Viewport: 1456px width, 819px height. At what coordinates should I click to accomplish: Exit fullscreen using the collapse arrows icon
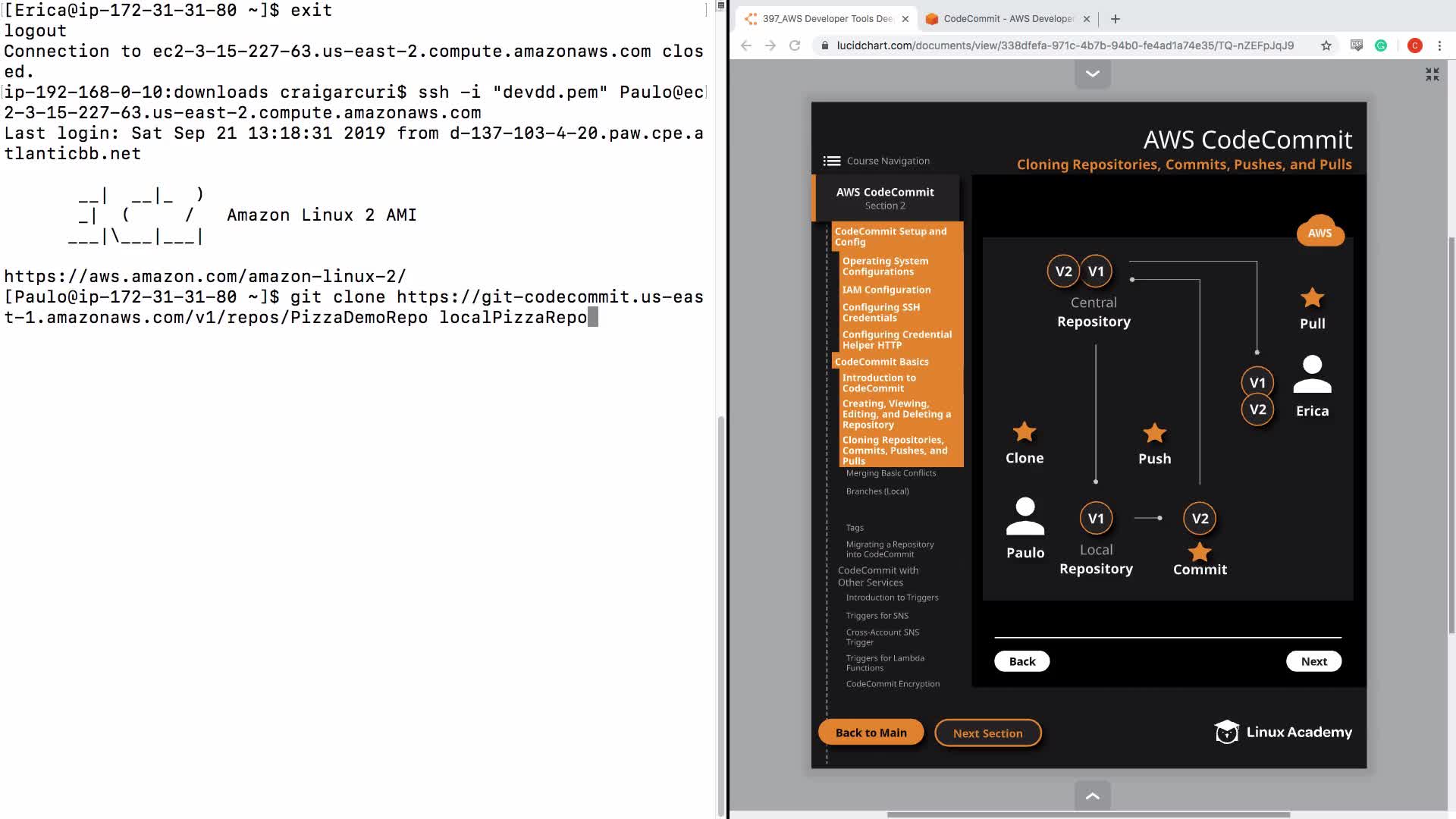(x=1432, y=74)
